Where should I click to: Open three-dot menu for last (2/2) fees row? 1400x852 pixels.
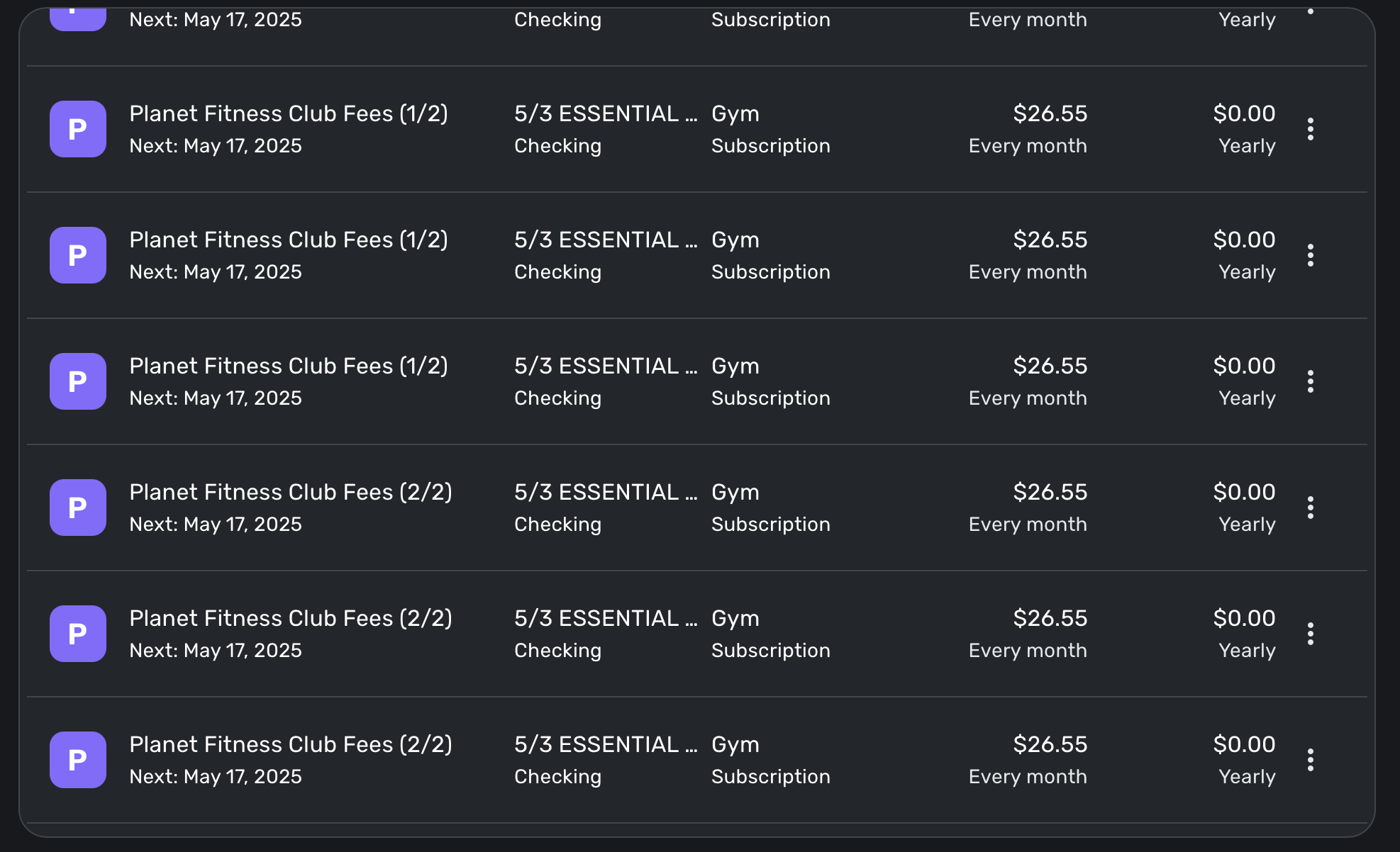1311,760
